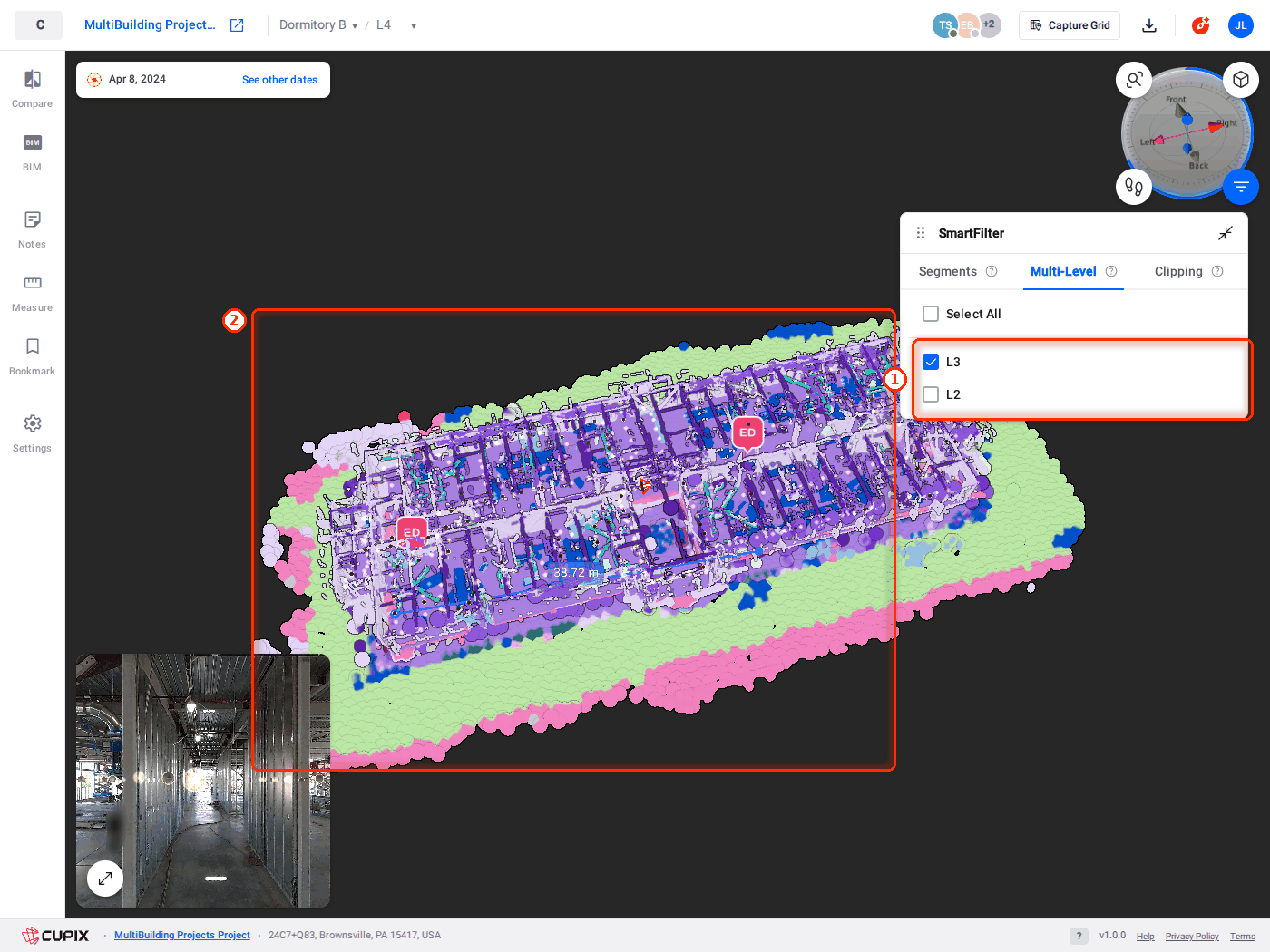Open project in new tab icon

point(237,25)
